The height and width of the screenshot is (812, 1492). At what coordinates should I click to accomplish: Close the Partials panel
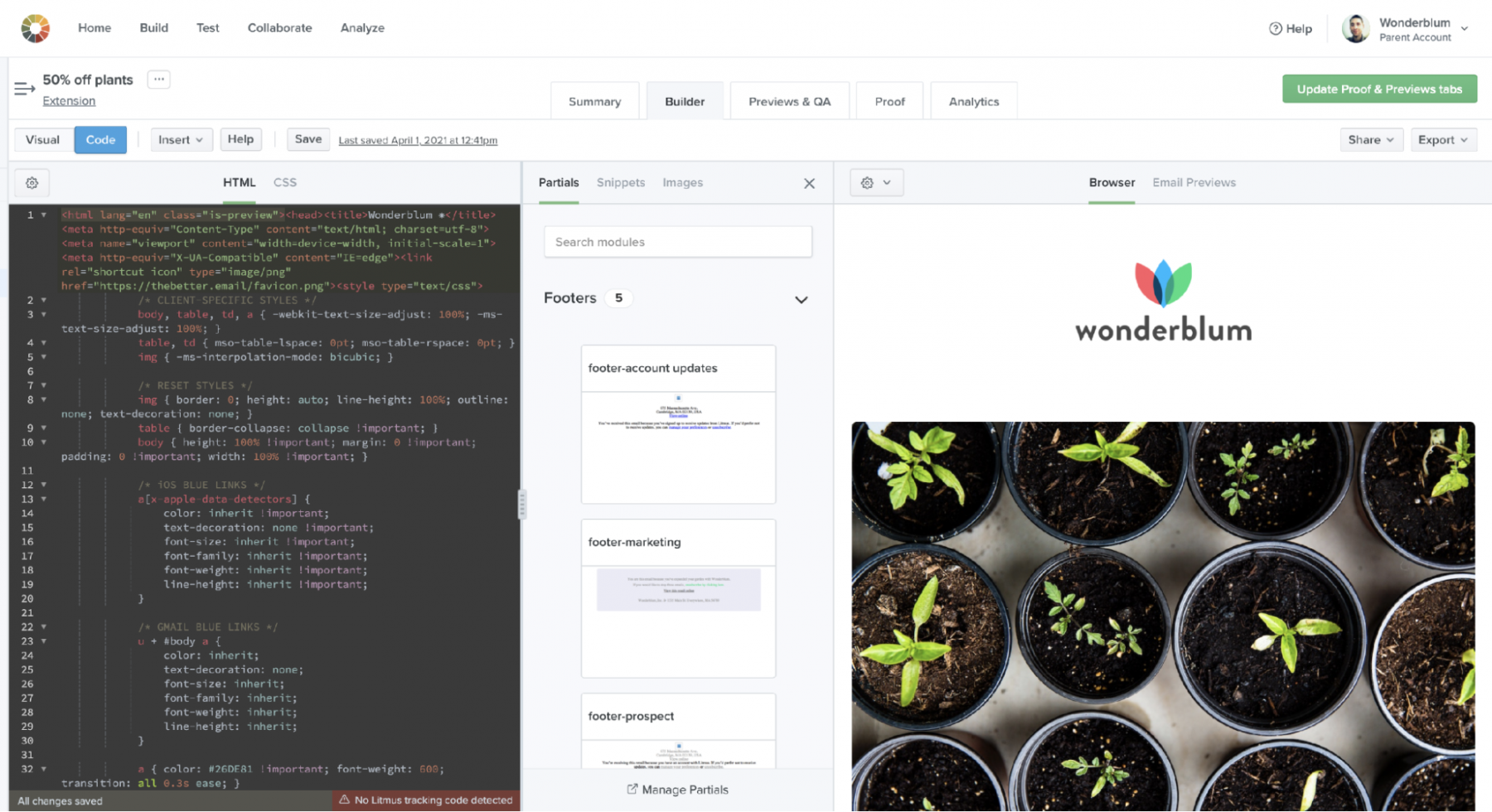click(x=809, y=183)
